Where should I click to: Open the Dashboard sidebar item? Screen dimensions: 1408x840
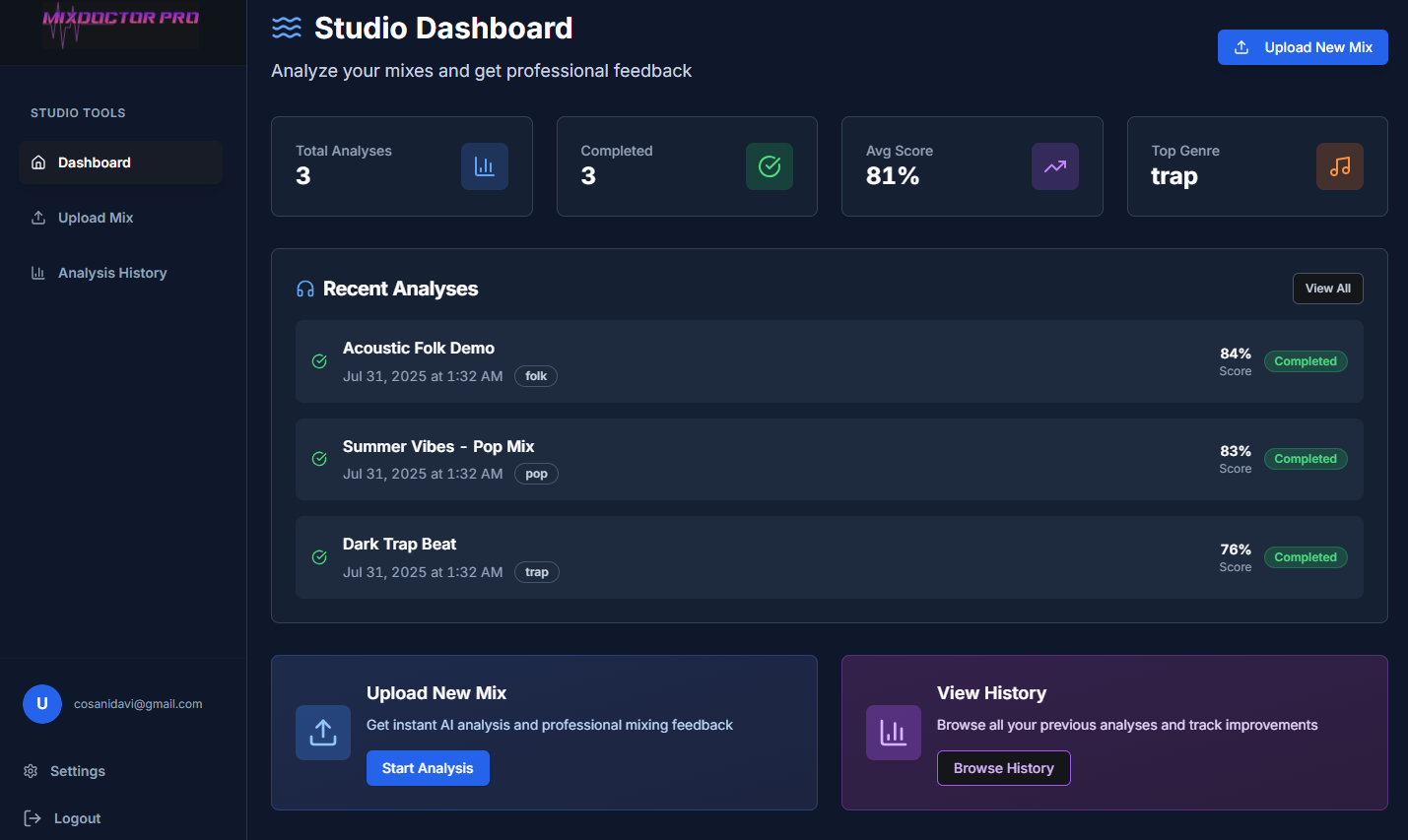120,162
